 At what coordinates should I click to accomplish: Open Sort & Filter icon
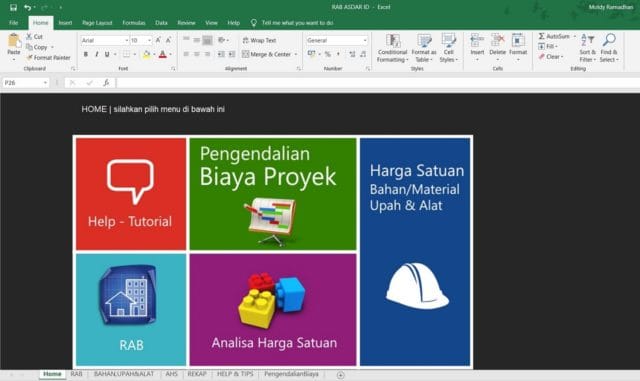(x=587, y=40)
